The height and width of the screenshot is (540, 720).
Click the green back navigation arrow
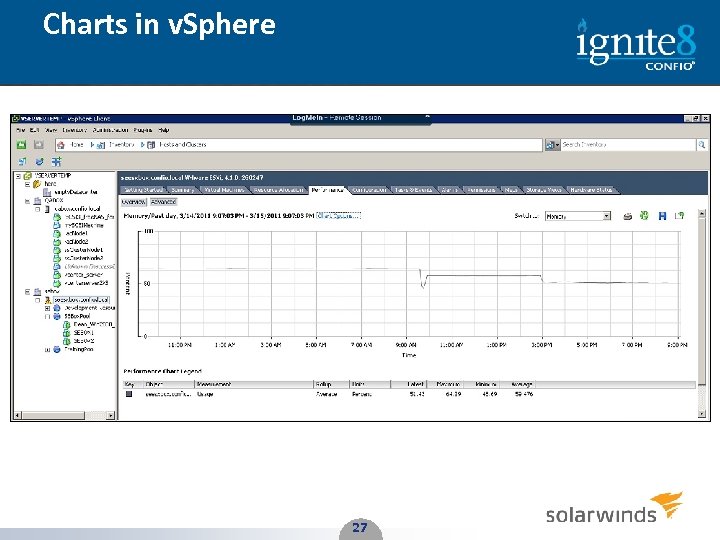pos(22,145)
